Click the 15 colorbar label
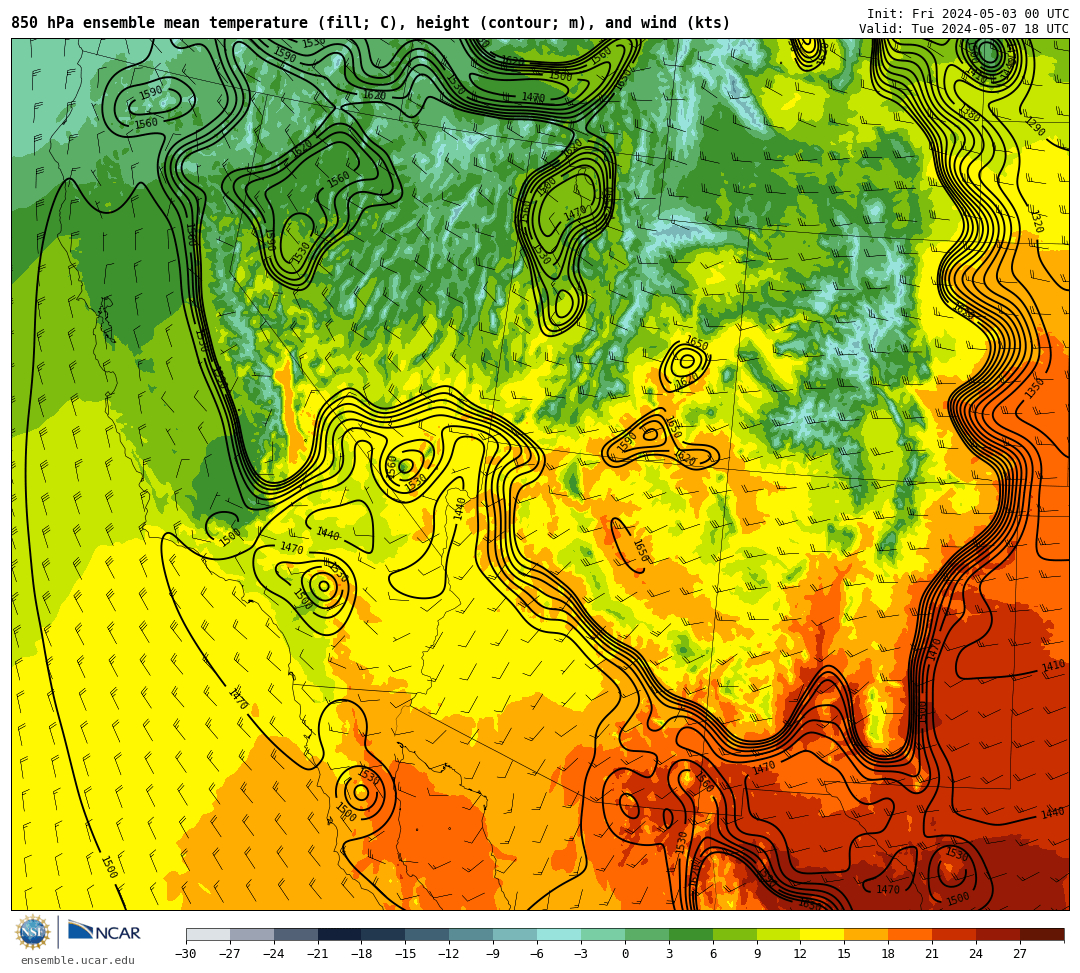1080x973 pixels. [x=844, y=954]
